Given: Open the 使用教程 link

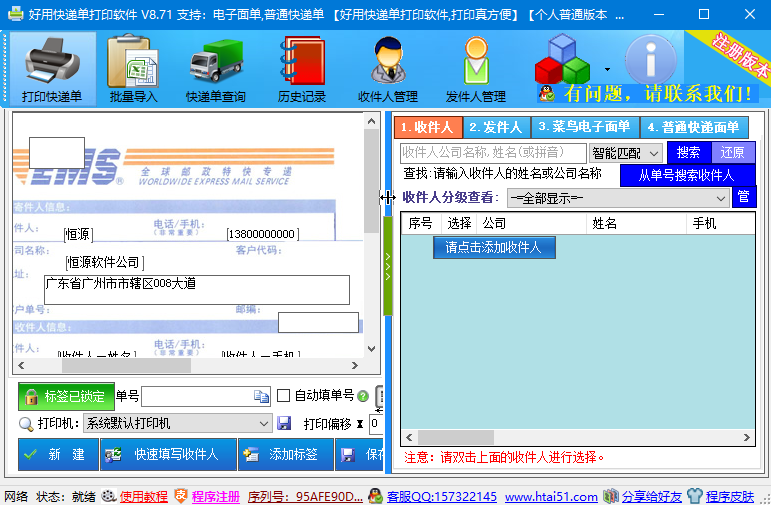Looking at the screenshot, I should (144, 497).
